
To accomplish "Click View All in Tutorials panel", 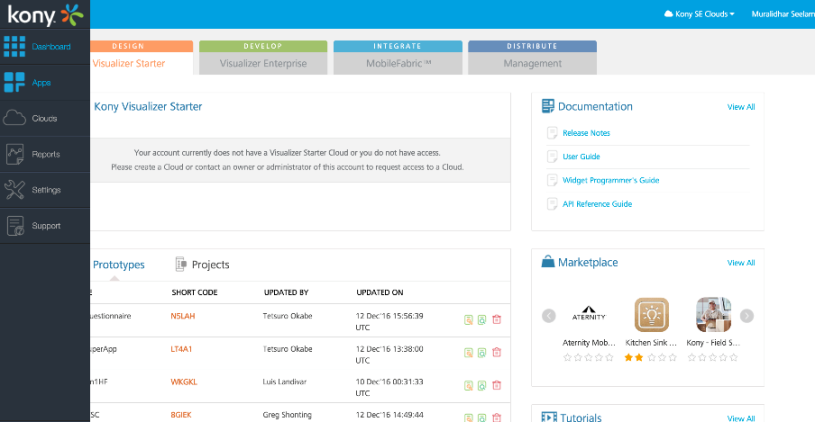I will [x=741, y=418].
